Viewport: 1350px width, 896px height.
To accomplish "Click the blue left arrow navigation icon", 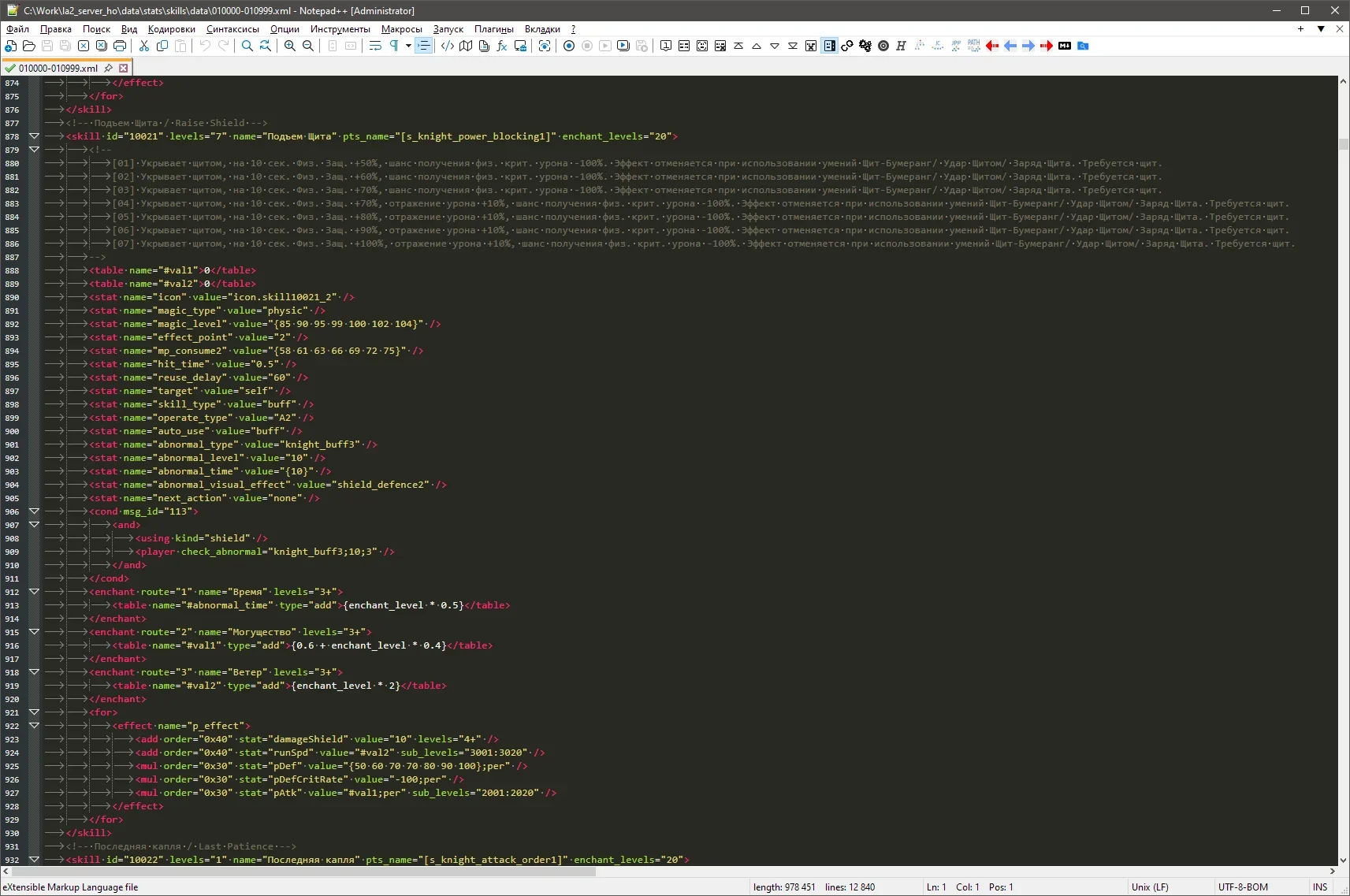I will 1010,46.
